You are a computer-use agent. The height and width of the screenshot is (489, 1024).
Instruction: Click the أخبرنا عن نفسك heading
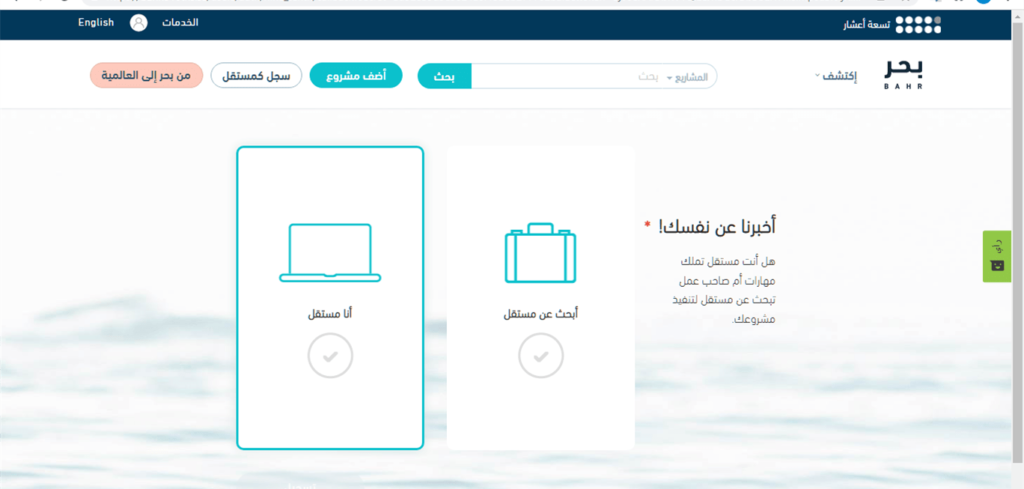coord(716,227)
